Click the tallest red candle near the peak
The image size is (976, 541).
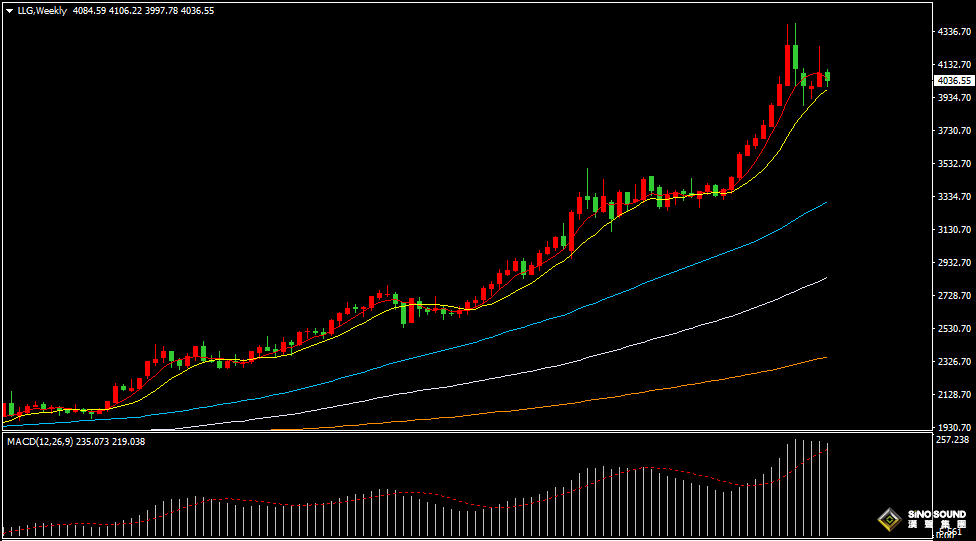[788, 65]
